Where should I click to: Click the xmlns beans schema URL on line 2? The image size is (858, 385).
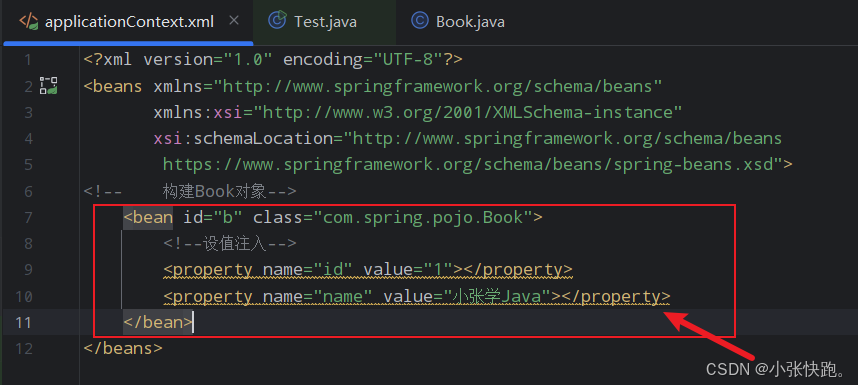[x=438, y=86]
